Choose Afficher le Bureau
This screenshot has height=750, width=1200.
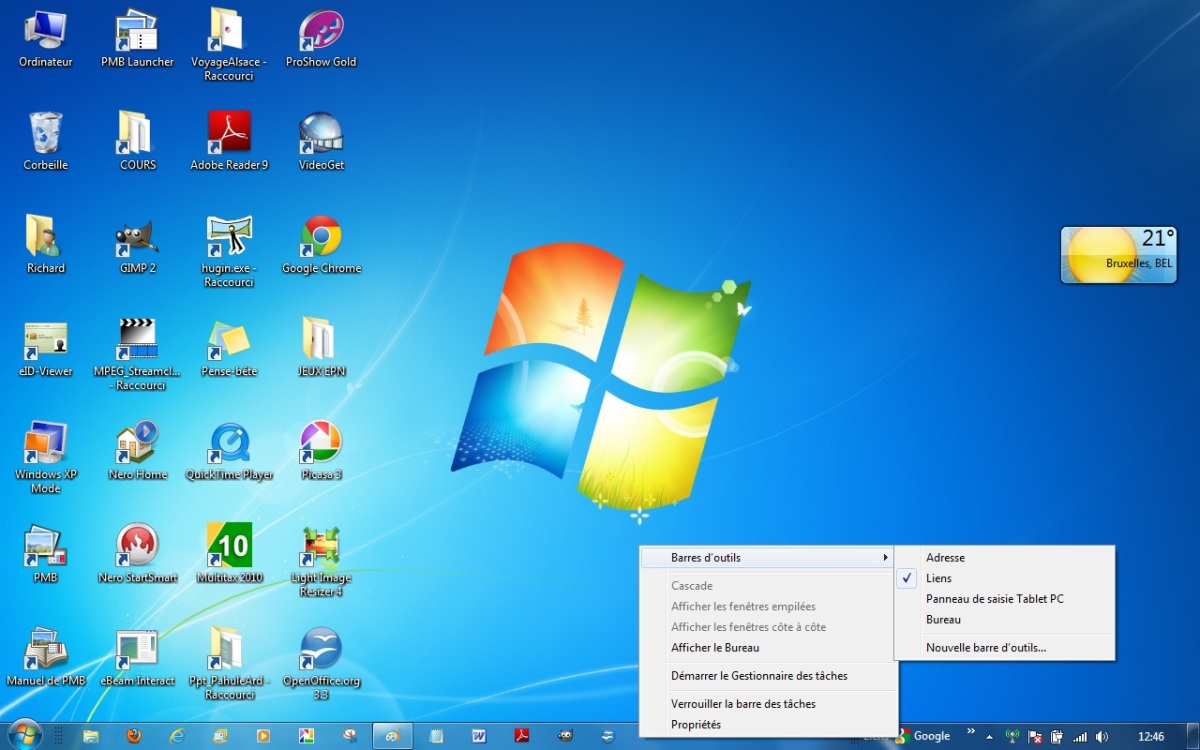click(768, 648)
